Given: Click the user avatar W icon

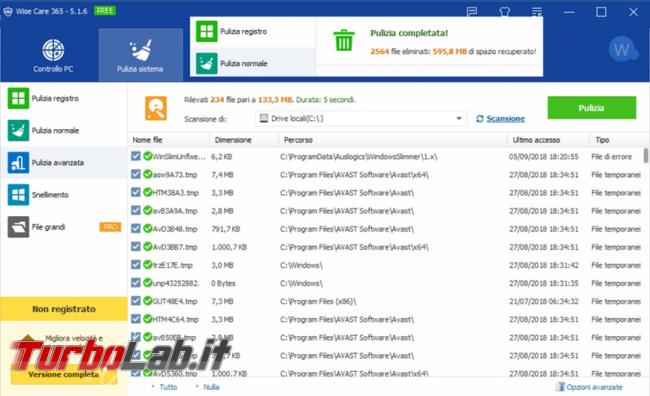Looking at the screenshot, I should point(622,49).
